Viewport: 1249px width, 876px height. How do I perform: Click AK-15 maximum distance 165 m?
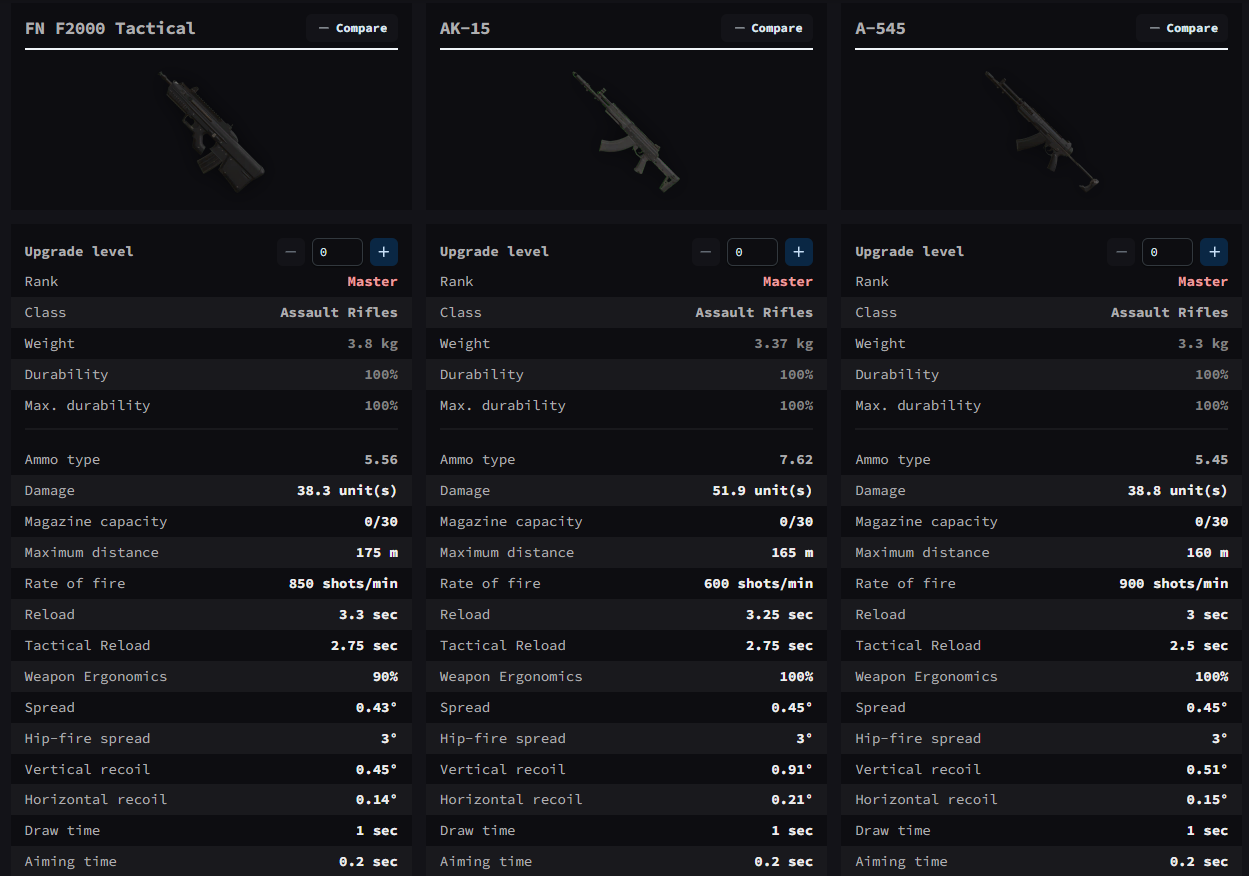point(792,553)
